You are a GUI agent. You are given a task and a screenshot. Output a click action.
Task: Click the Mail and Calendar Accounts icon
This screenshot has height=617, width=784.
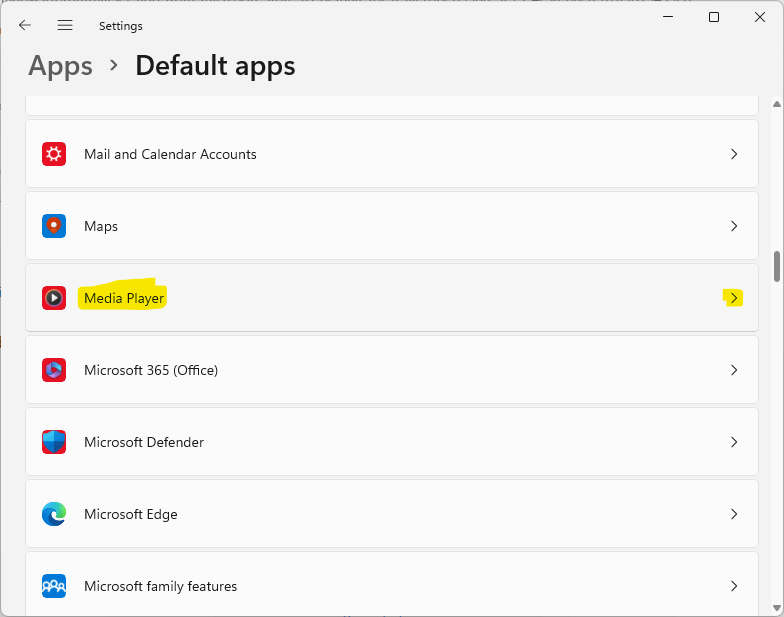click(x=54, y=154)
